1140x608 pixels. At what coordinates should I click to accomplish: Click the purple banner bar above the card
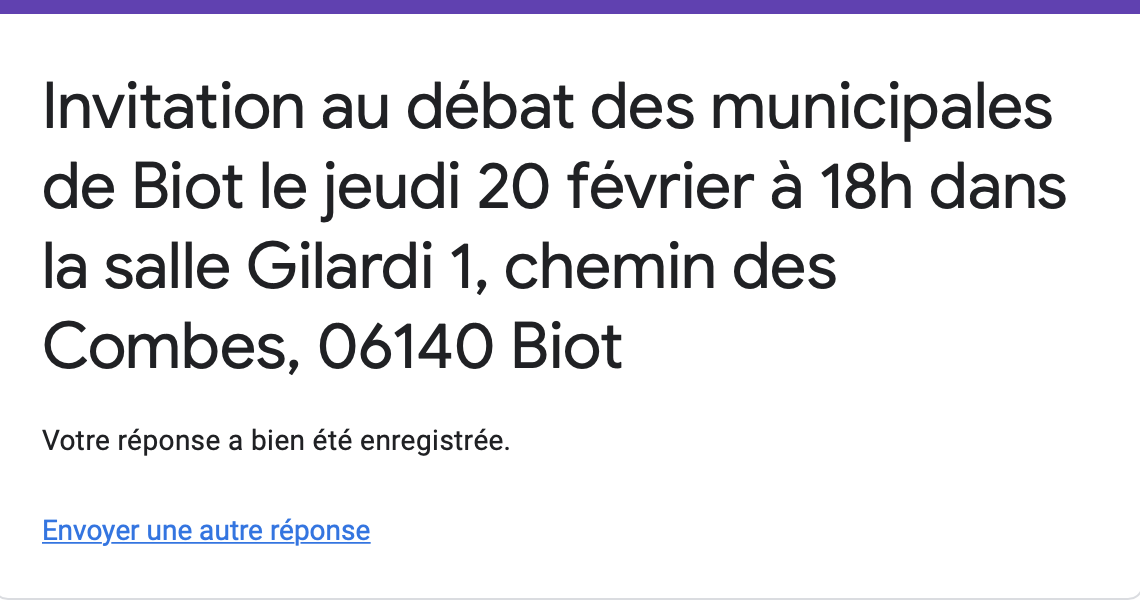click(570, 7)
